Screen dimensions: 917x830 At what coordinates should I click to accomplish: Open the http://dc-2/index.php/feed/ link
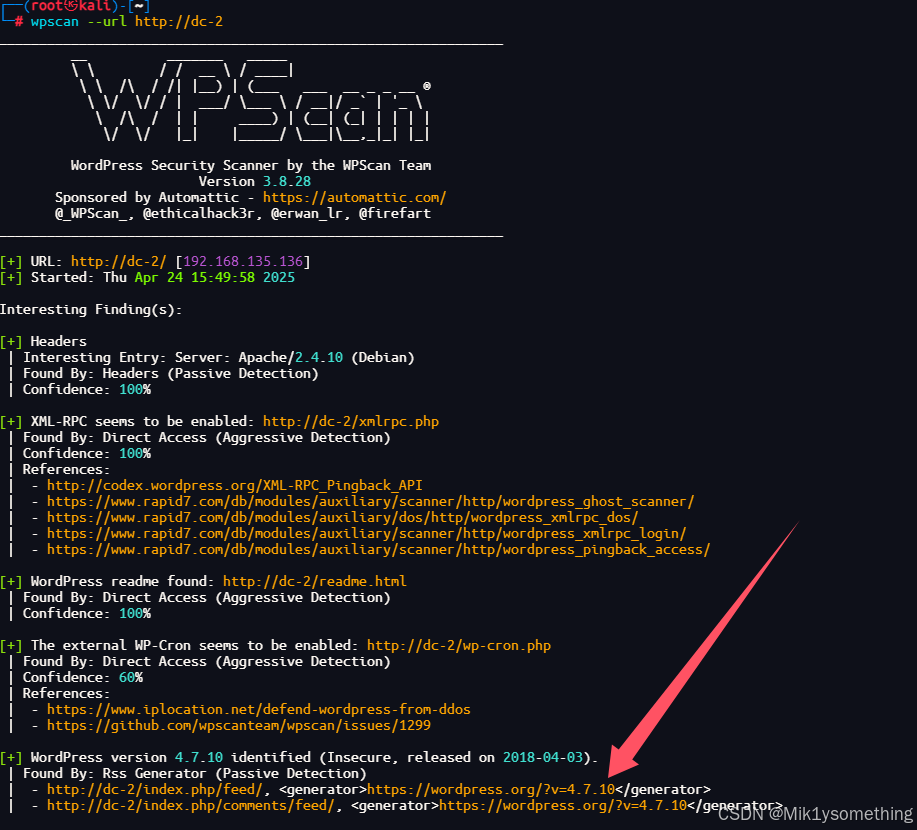coord(155,790)
